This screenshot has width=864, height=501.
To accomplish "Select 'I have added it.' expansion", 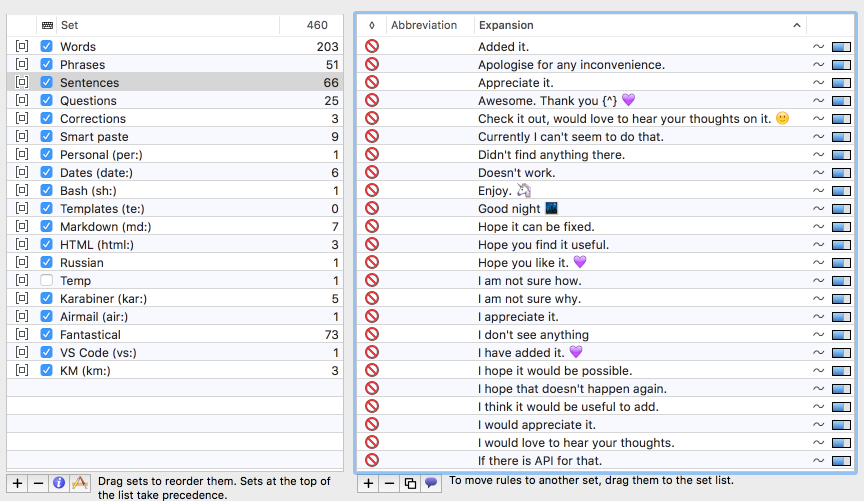I will point(530,352).
